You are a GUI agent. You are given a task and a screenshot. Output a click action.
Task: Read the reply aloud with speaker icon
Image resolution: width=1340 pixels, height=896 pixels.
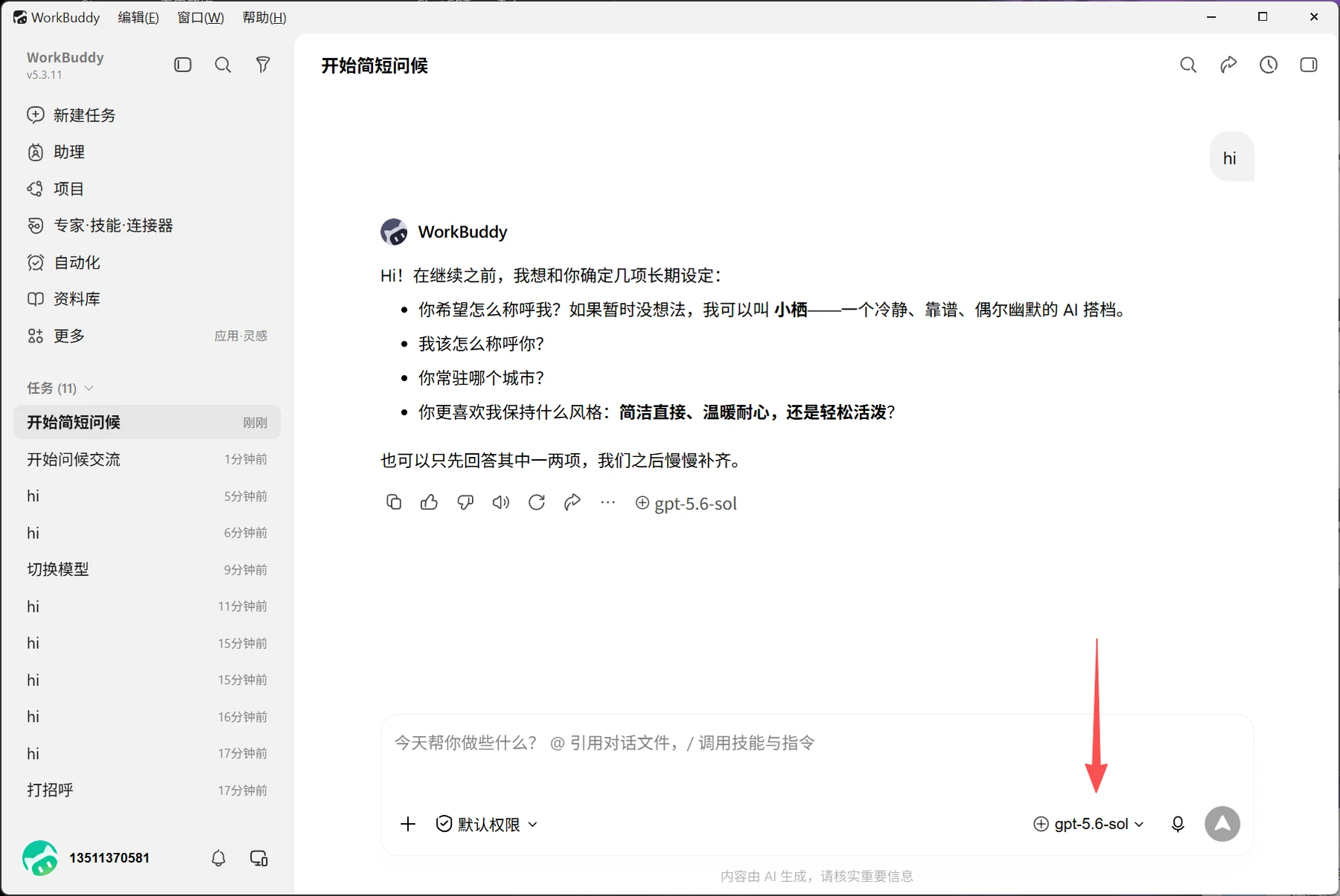[x=501, y=502]
